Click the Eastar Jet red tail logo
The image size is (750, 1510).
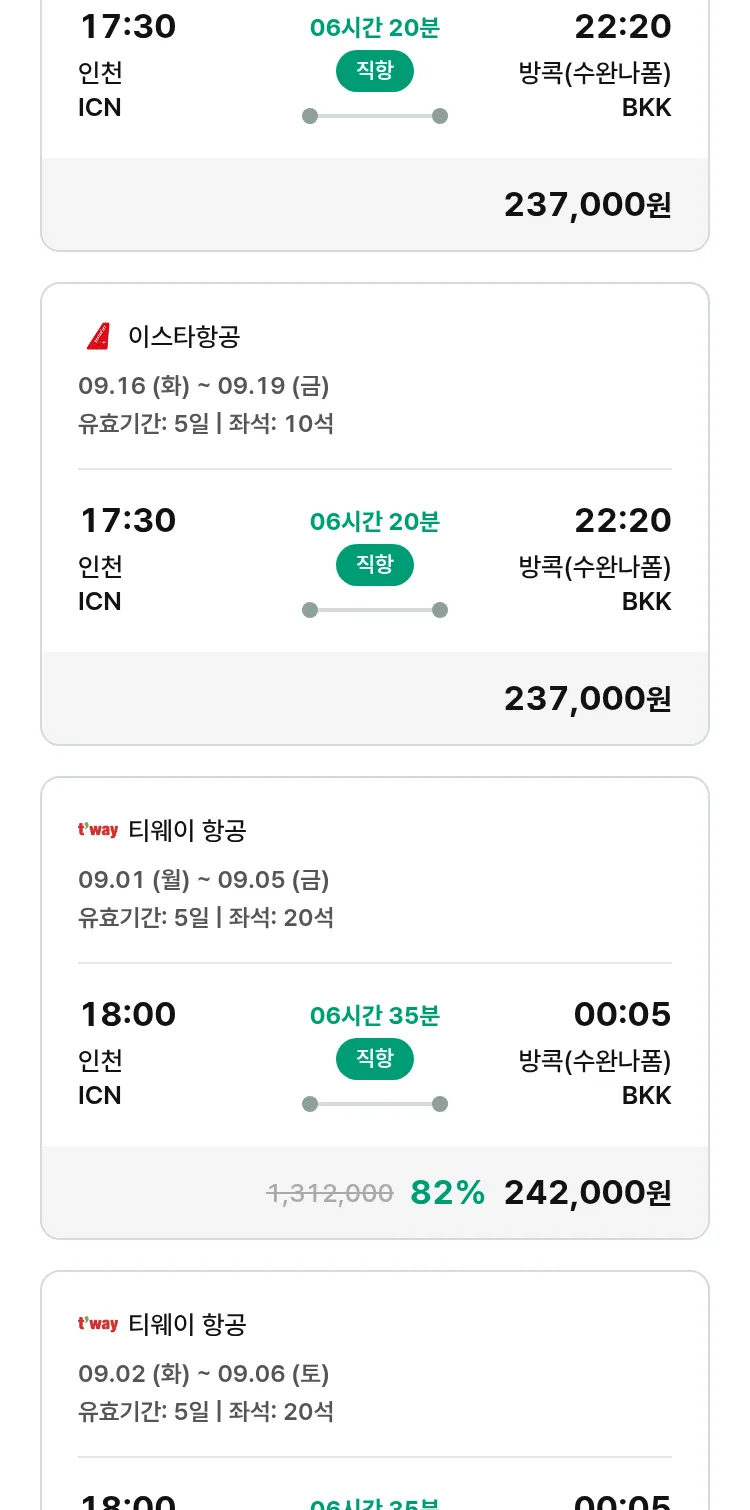[98, 337]
